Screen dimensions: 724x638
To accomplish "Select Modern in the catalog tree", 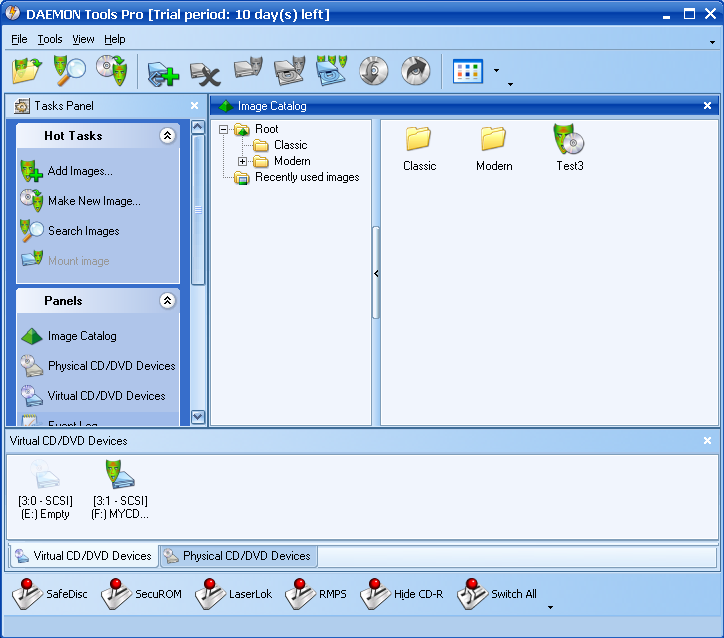I will click(x=292, y=161).
